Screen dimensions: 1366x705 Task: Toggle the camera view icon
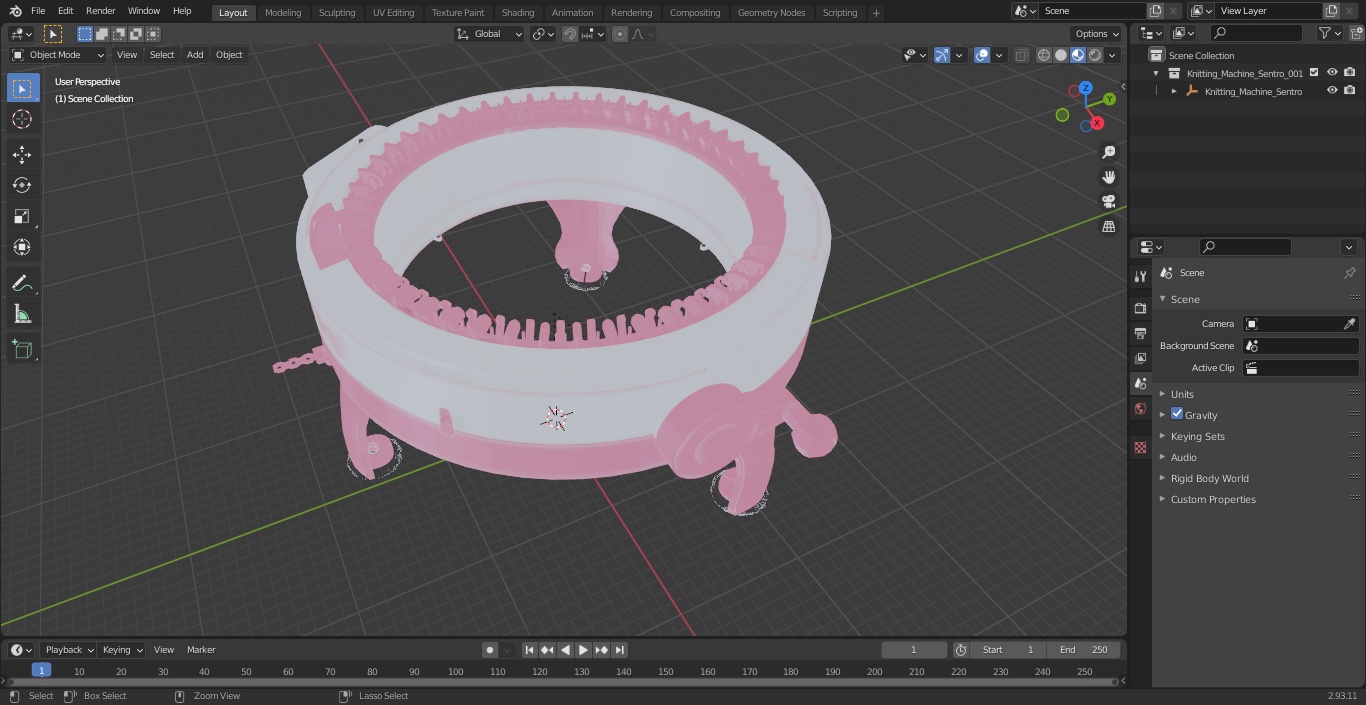[1109, 202]
